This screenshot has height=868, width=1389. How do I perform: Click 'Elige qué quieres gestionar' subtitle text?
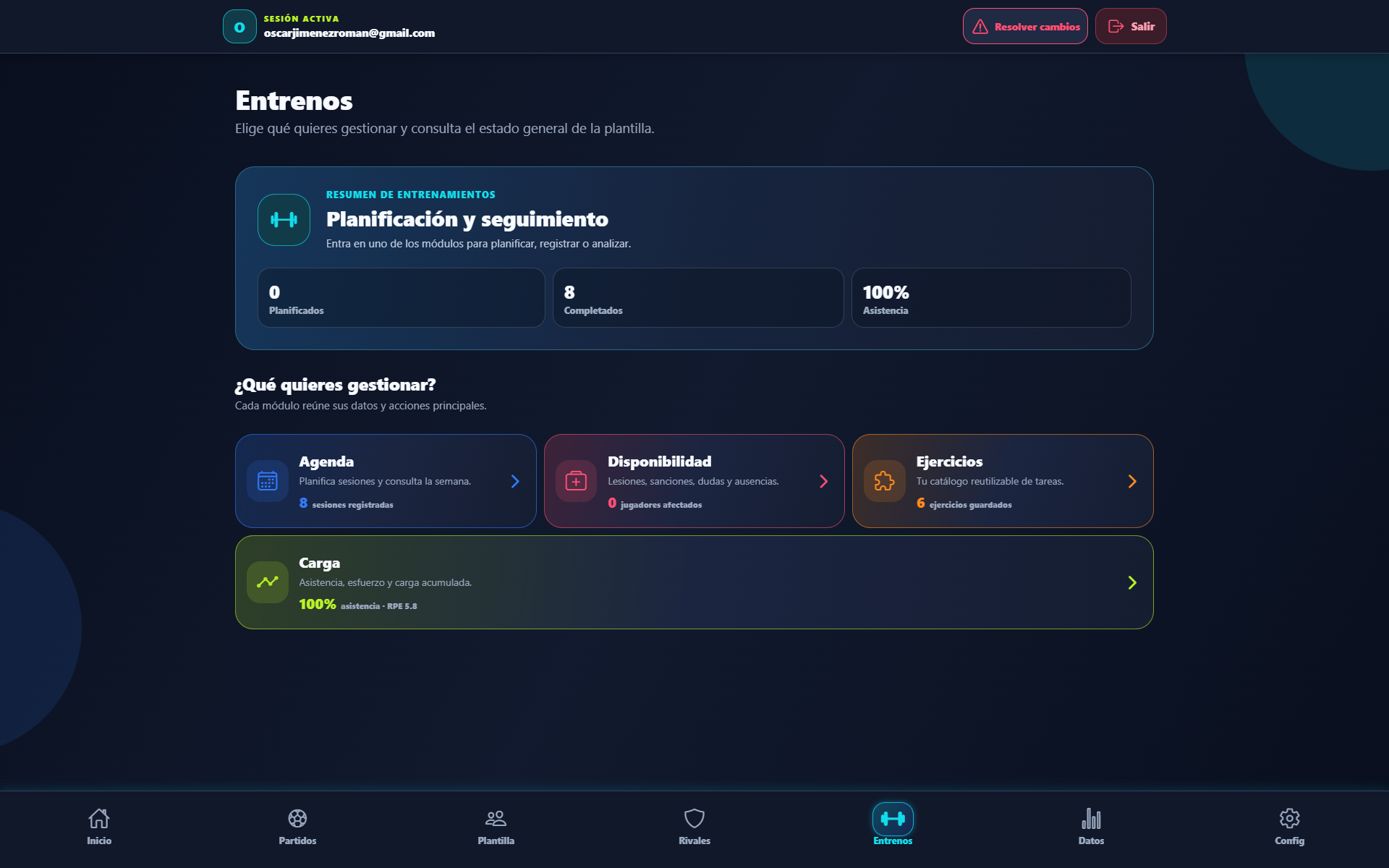coord(444,129)
